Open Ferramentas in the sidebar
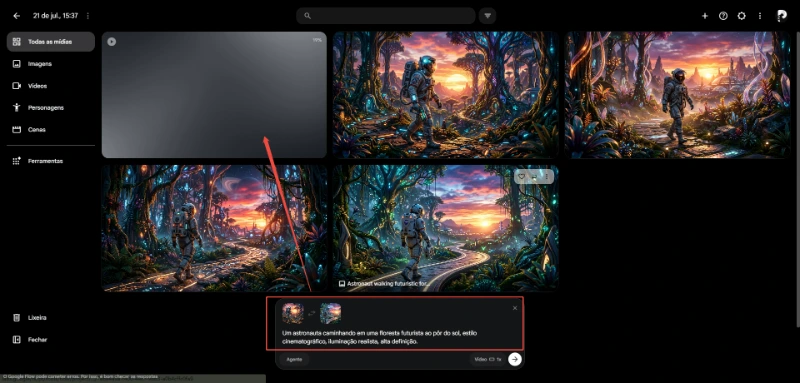 (x=51, y=161)
